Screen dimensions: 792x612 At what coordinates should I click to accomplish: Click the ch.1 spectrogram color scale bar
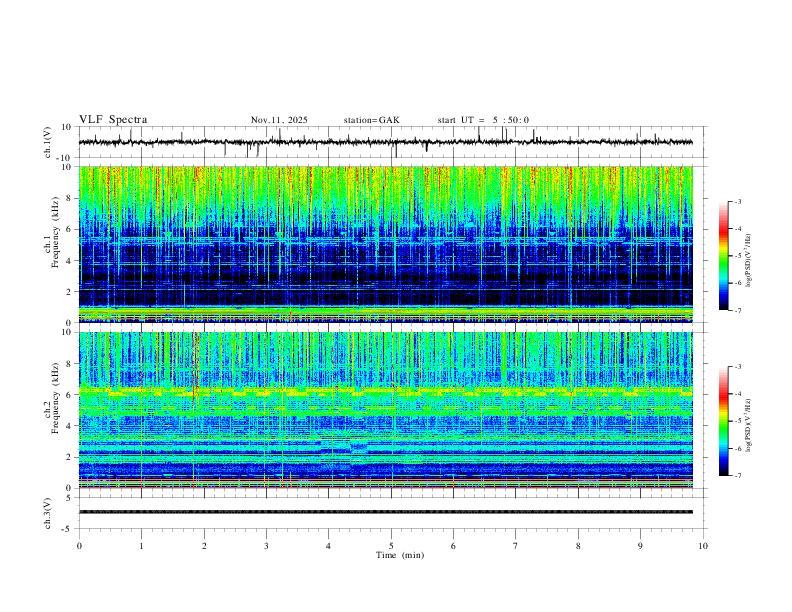point(723,256)
